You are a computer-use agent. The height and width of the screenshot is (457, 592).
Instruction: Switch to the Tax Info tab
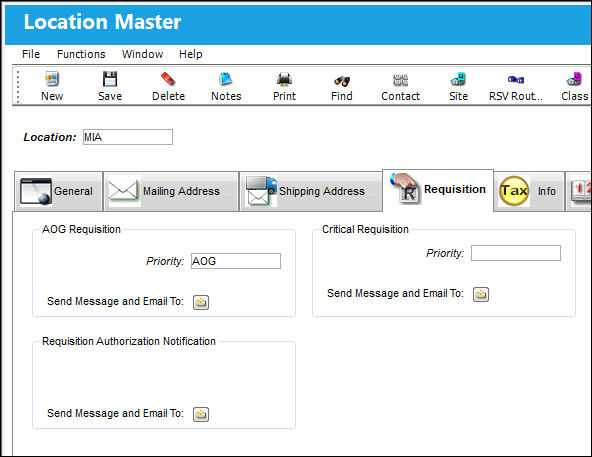[529, 191]
